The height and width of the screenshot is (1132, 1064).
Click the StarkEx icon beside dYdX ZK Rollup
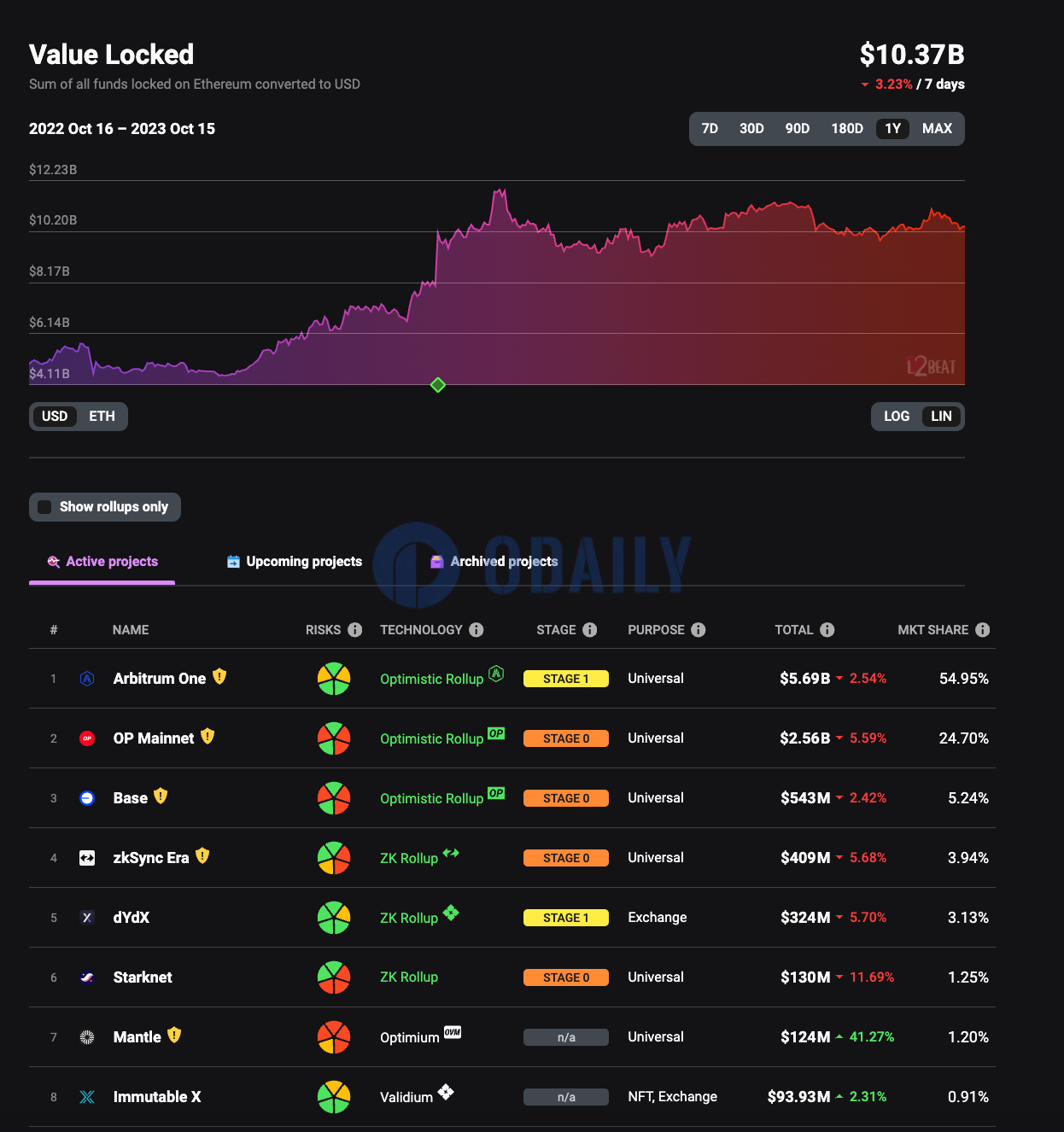(451, 913)
